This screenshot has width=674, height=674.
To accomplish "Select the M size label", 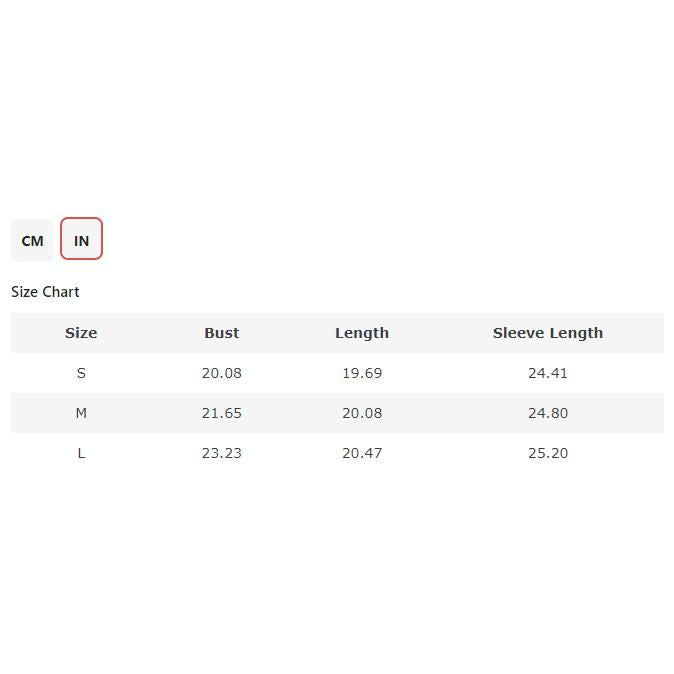I will tap(81, 413).
